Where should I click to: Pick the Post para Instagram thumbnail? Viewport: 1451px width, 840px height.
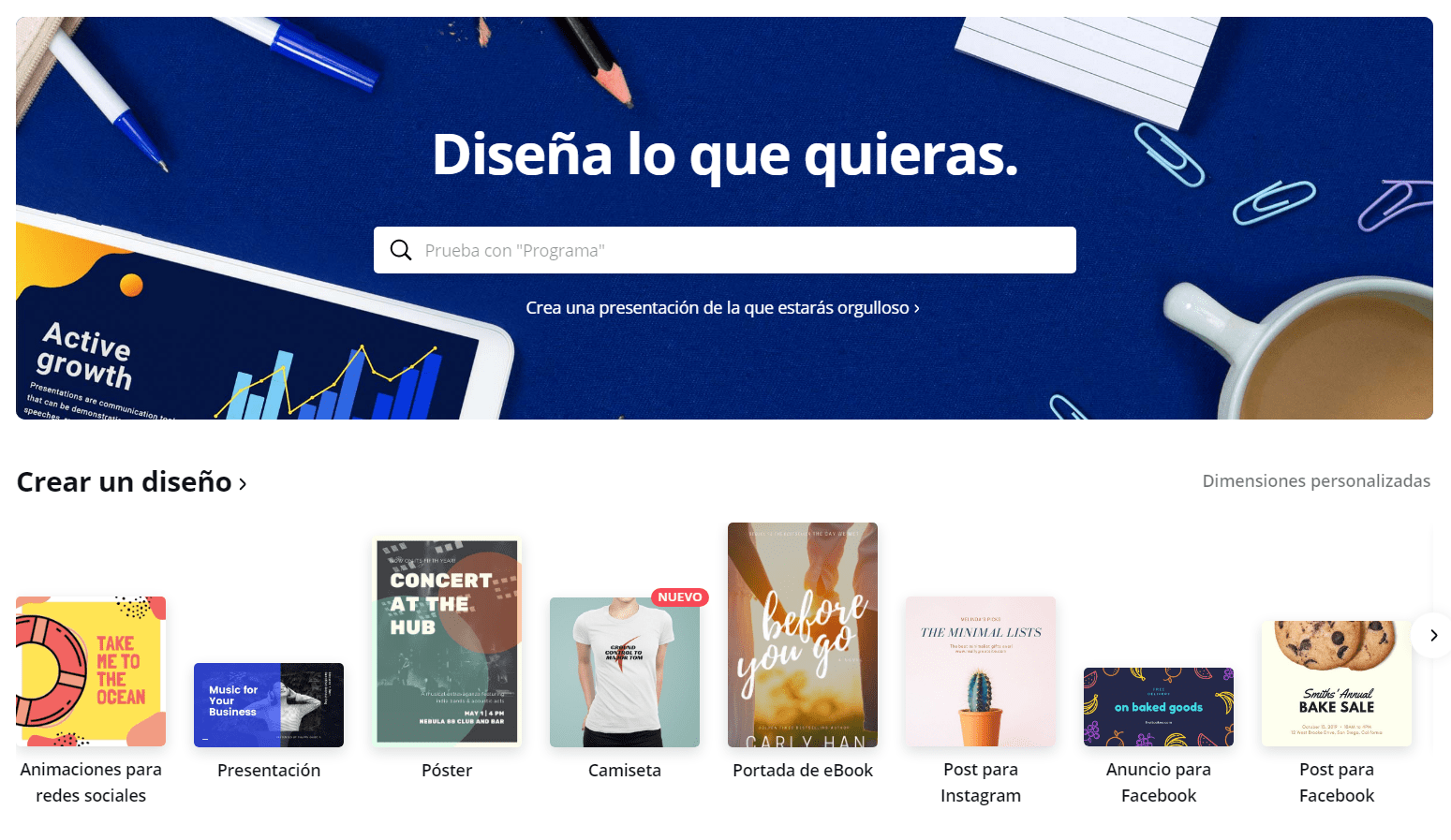pos(981,671)
